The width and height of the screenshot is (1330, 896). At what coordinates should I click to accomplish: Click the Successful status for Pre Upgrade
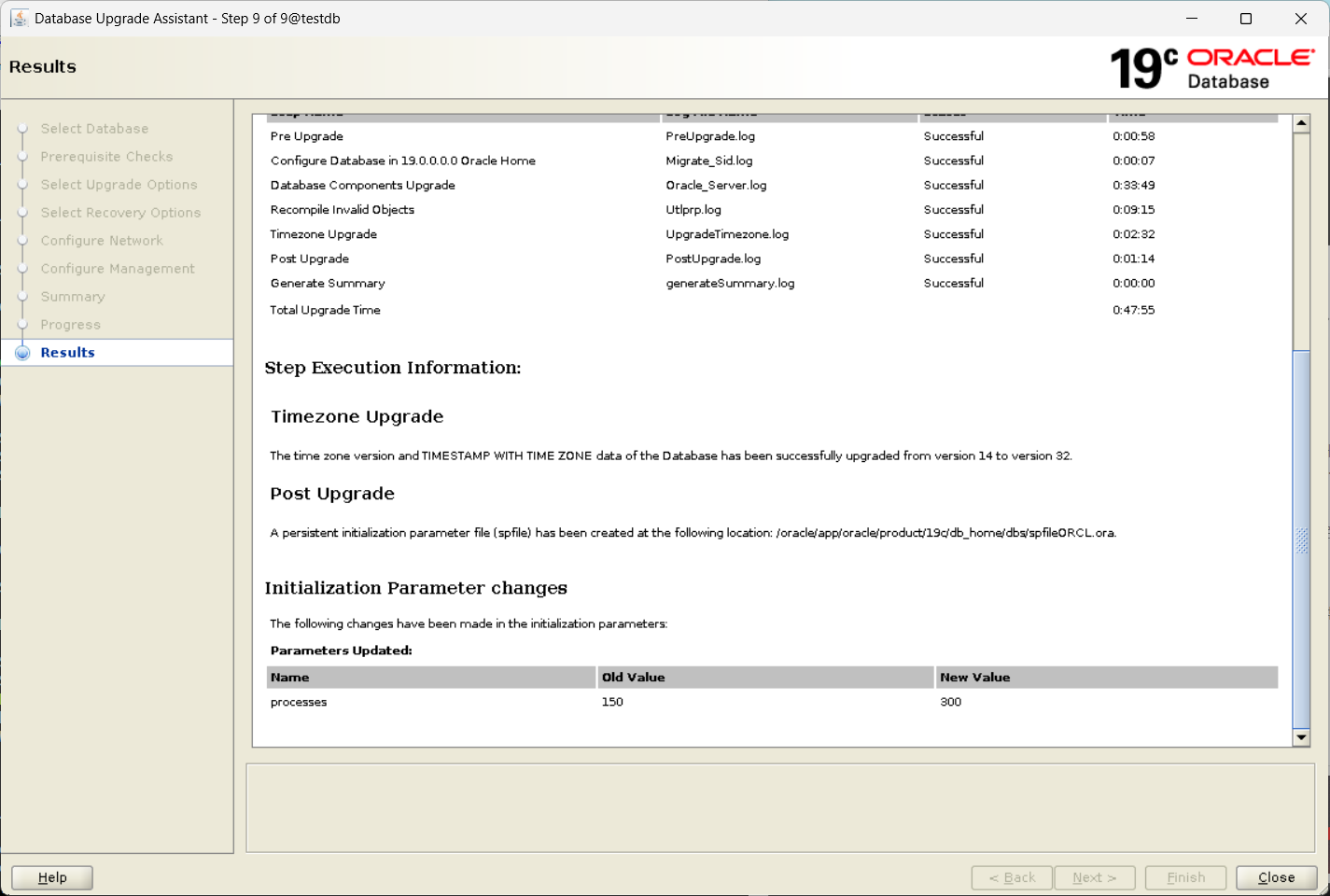coord(954,136)
